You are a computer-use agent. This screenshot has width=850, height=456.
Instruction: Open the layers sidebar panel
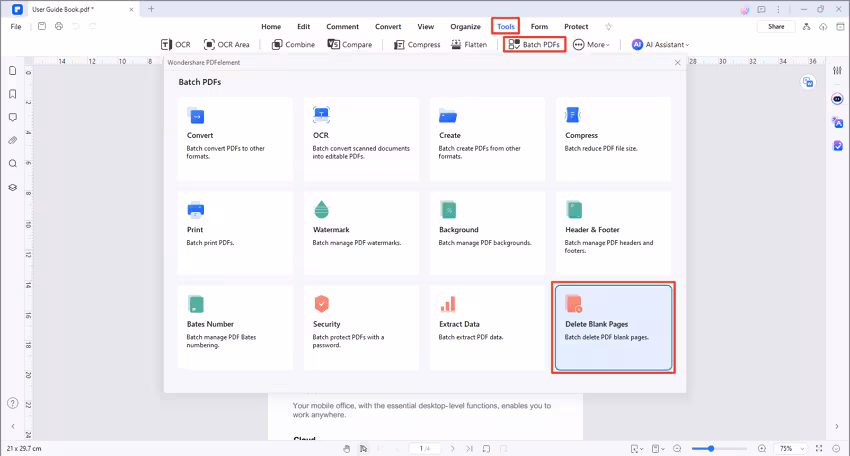[12, 188]
